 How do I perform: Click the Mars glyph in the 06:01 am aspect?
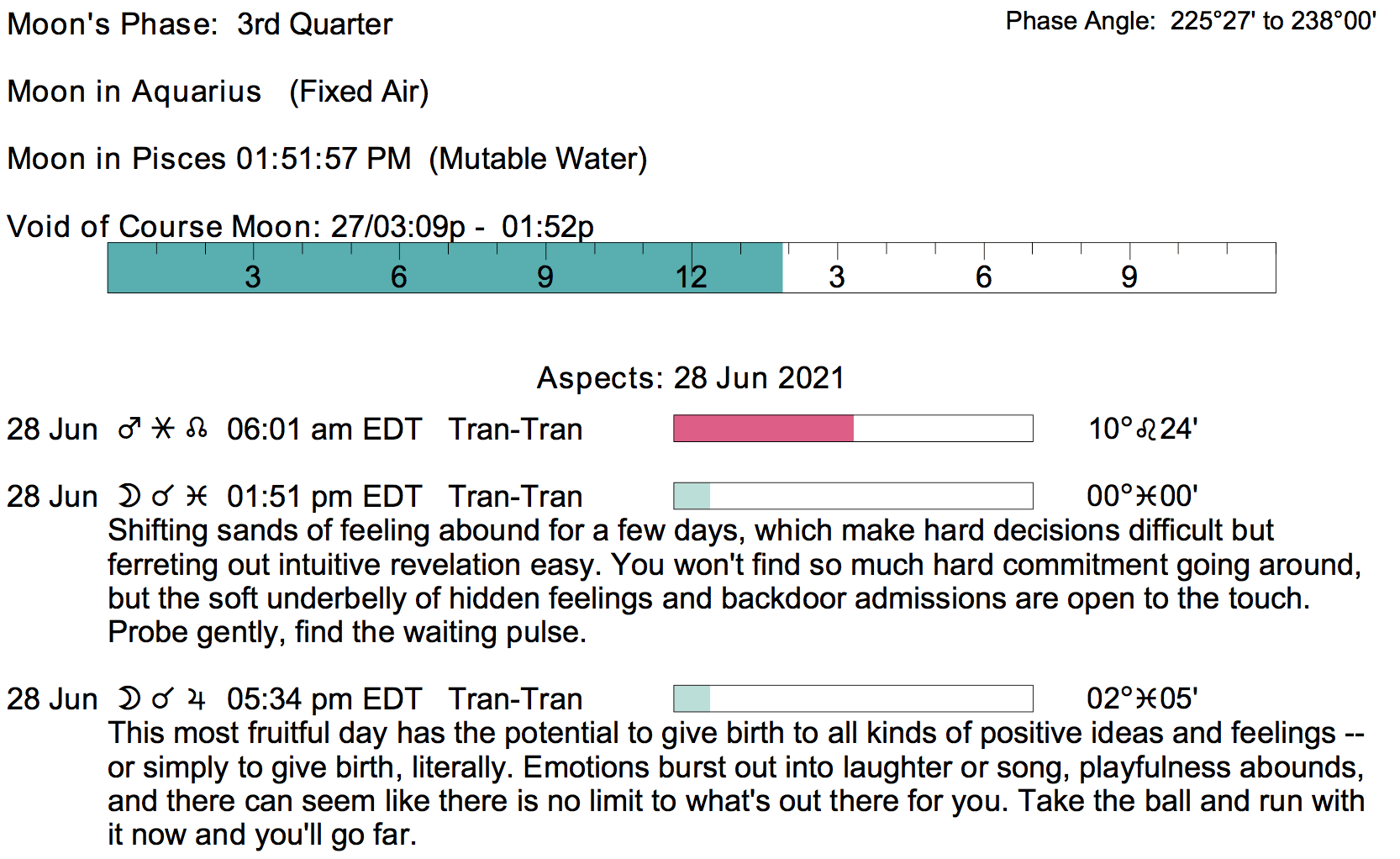click(x=129, y=429)
